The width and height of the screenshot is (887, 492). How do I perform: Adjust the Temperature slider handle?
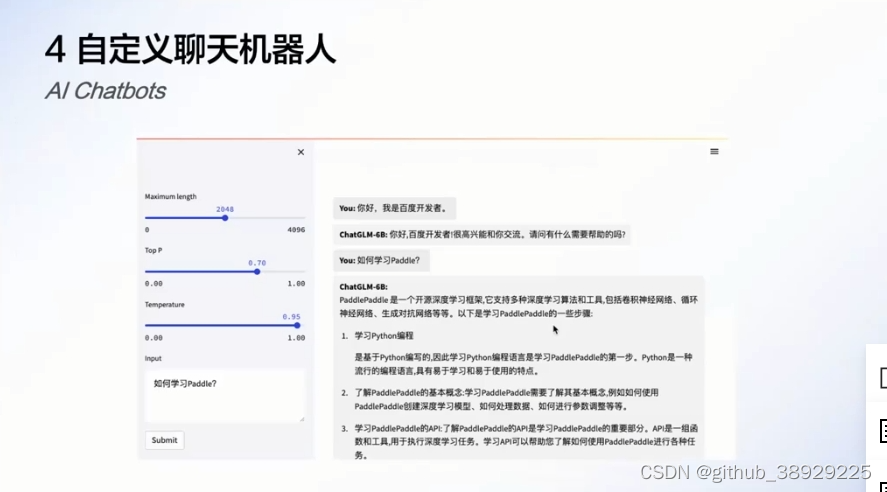[297, 325]
